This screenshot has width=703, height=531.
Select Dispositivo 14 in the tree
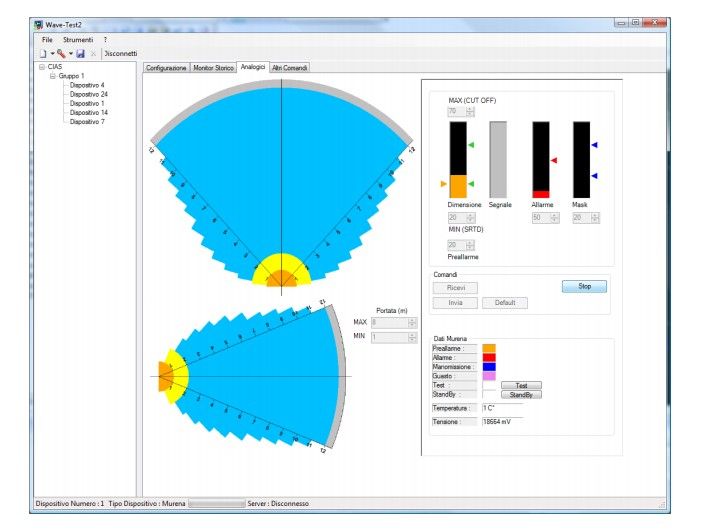[x=89, y=113]
